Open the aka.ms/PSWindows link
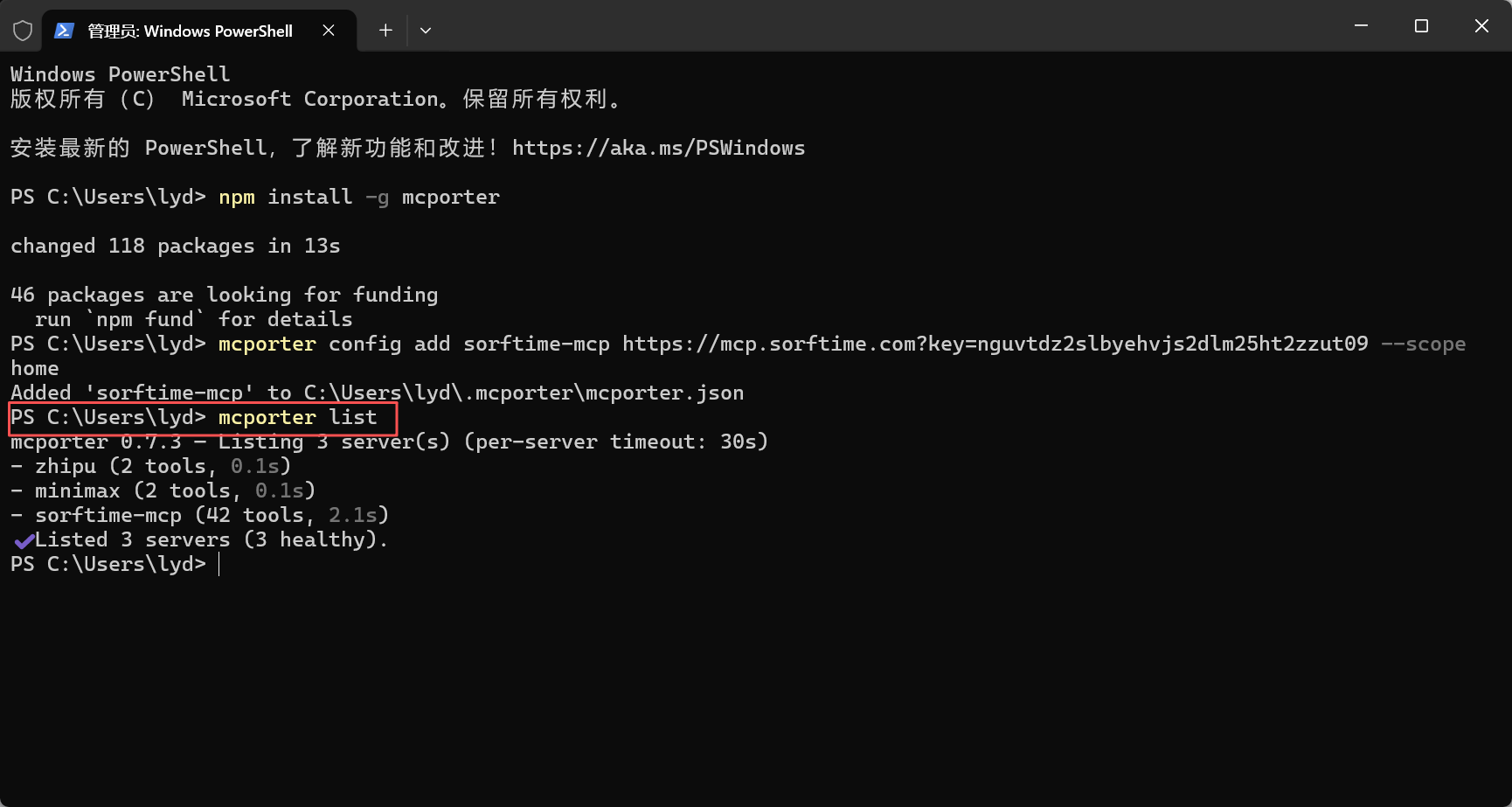 658,148
